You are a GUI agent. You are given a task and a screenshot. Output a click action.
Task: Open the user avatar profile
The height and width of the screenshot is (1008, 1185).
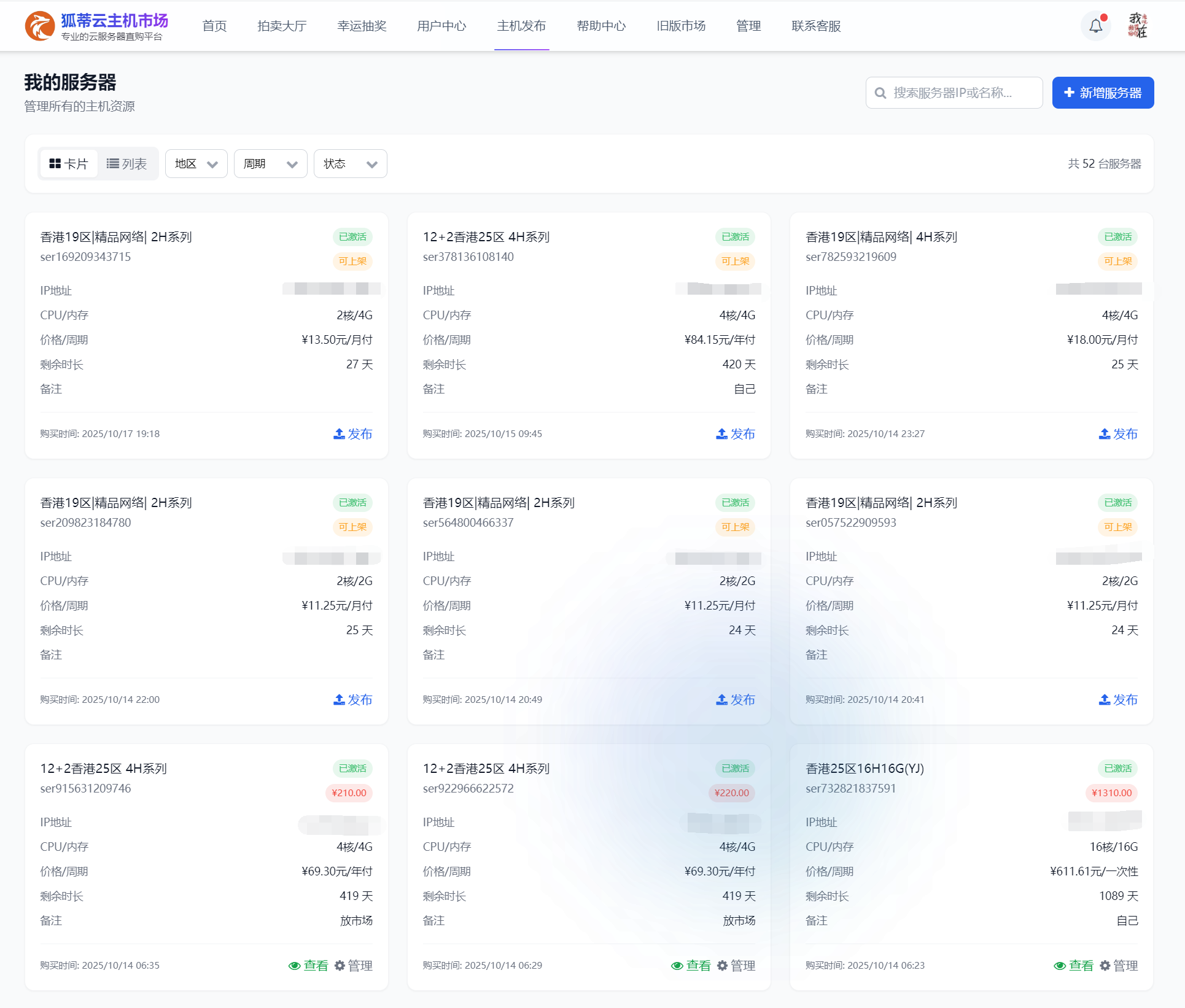tap(1137, 26)
